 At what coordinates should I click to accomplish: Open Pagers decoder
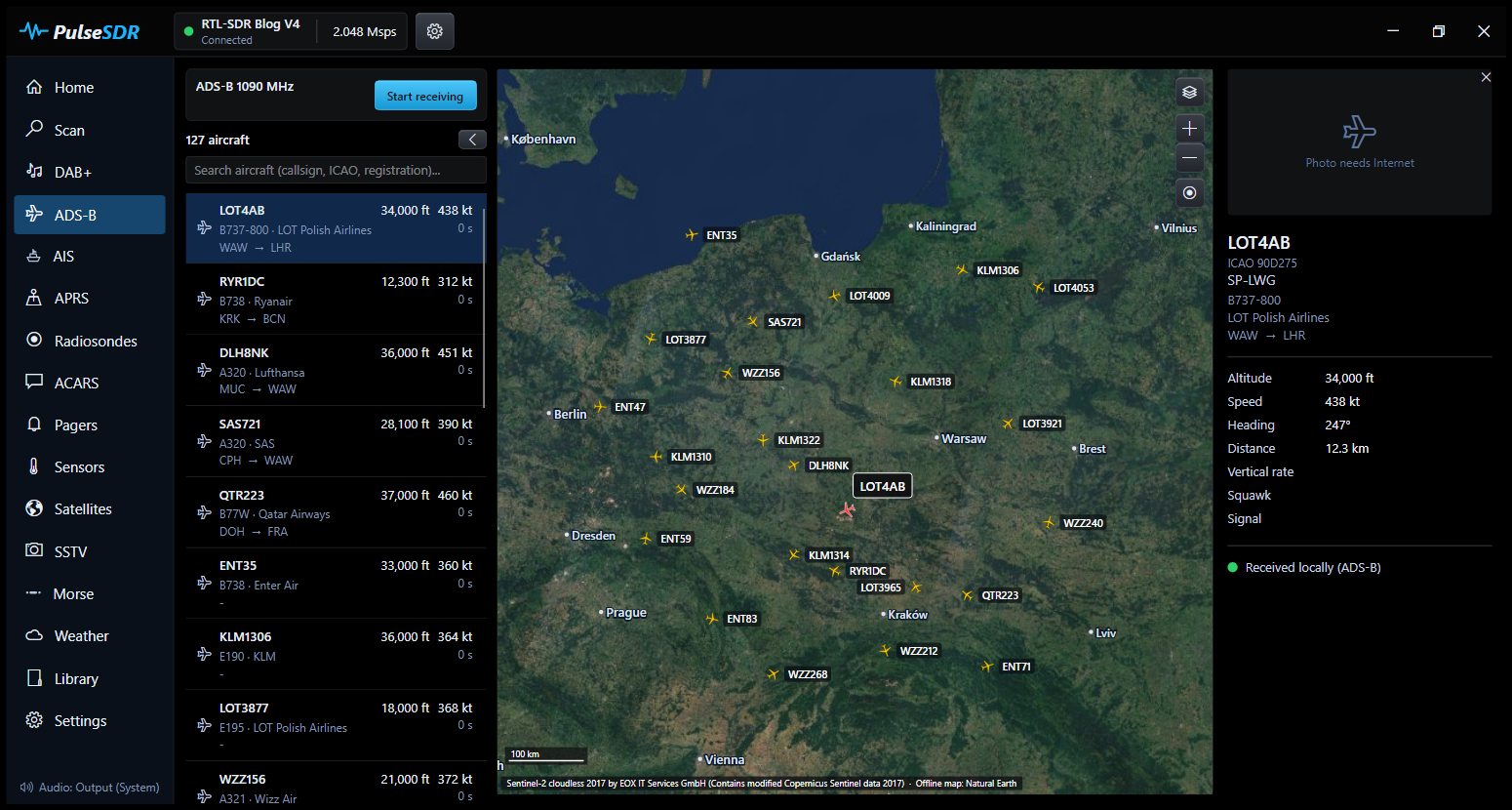(90, 425)
